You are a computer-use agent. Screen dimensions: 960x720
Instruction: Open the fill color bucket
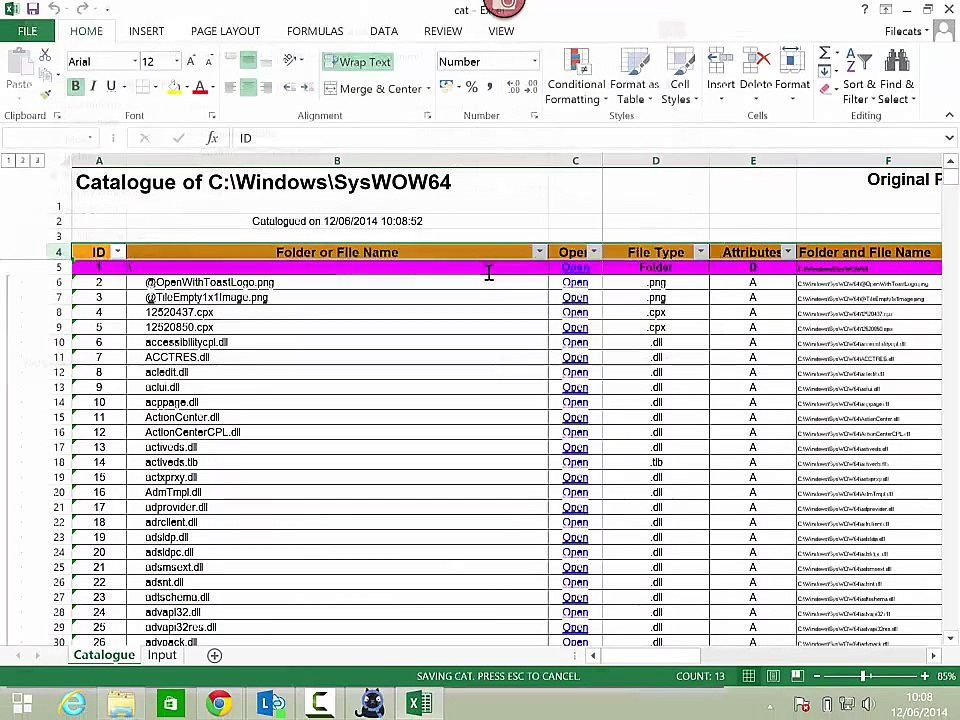(x=174, y=87)
